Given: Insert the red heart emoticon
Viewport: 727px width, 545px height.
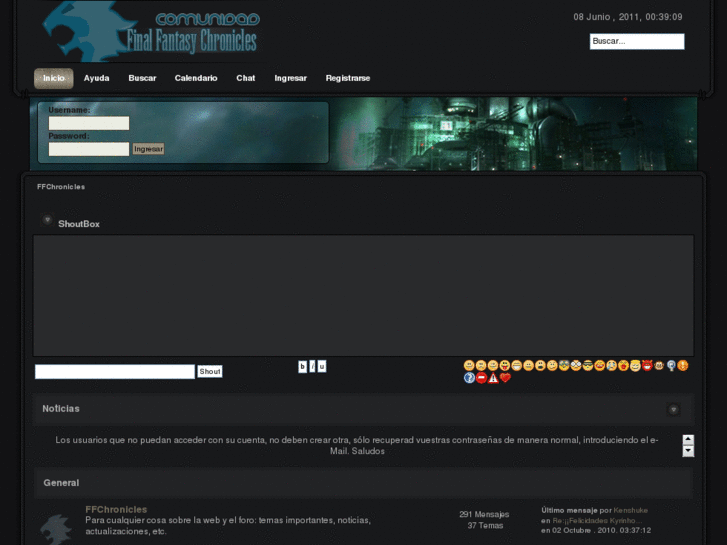Looking at the screenshot, I should coord(505,378).
